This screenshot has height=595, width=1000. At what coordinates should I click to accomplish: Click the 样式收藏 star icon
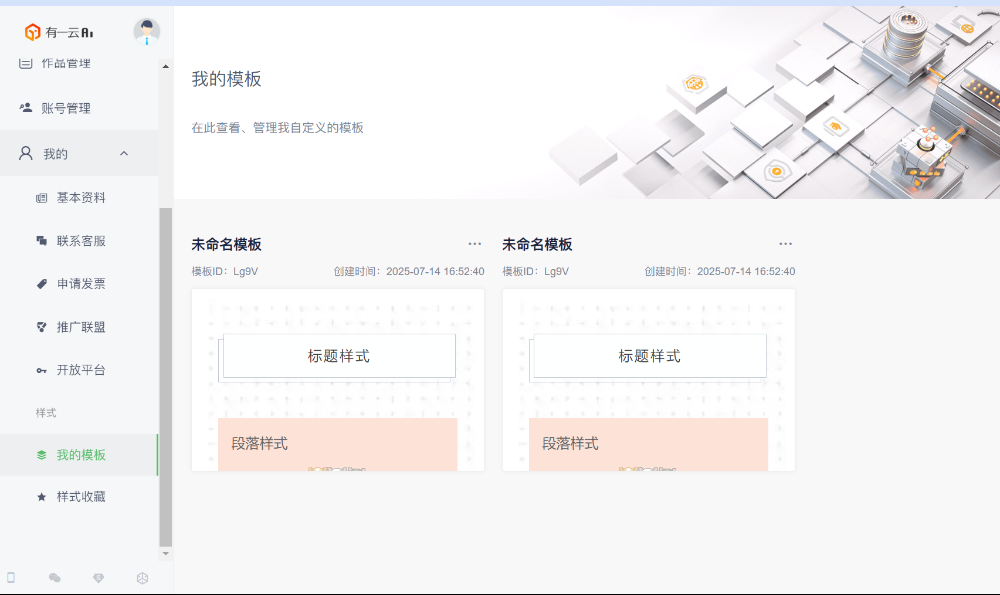[x=41, y=497]
